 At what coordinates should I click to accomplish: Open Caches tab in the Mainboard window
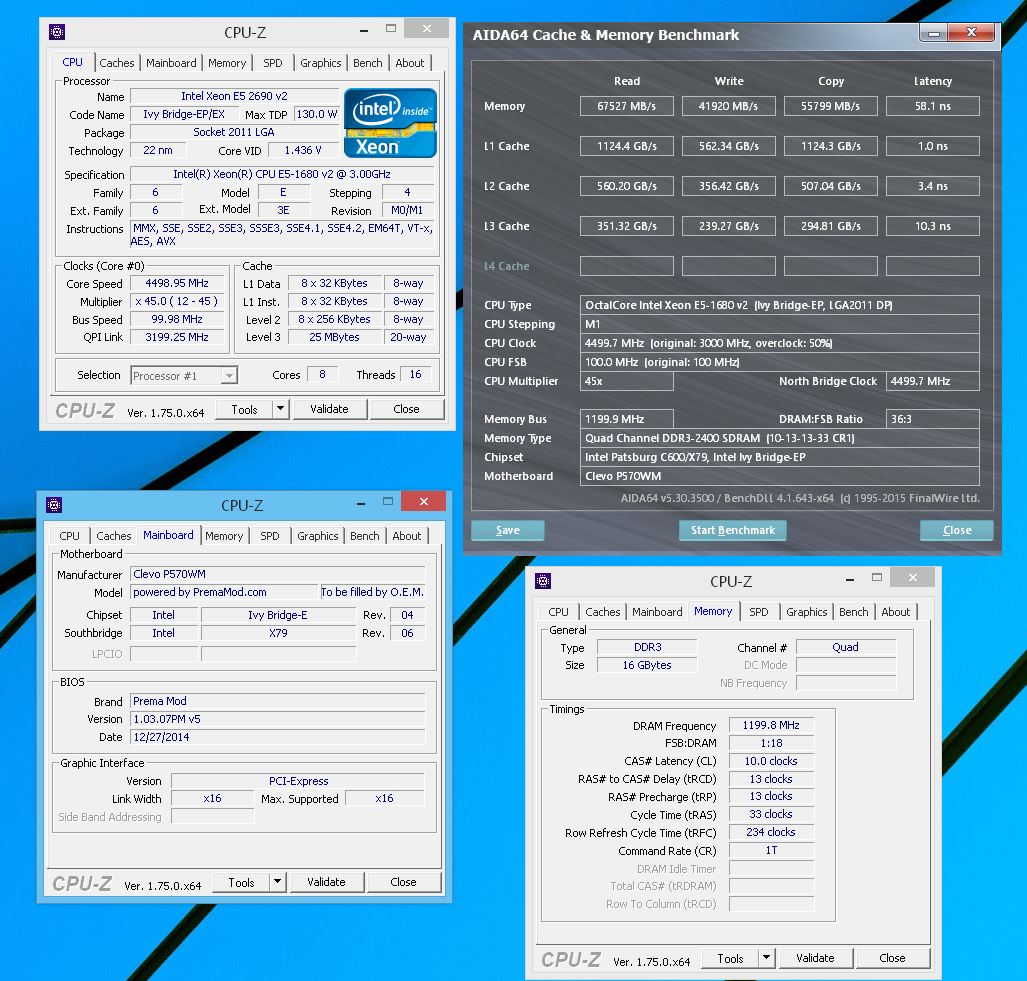(114, 536)
